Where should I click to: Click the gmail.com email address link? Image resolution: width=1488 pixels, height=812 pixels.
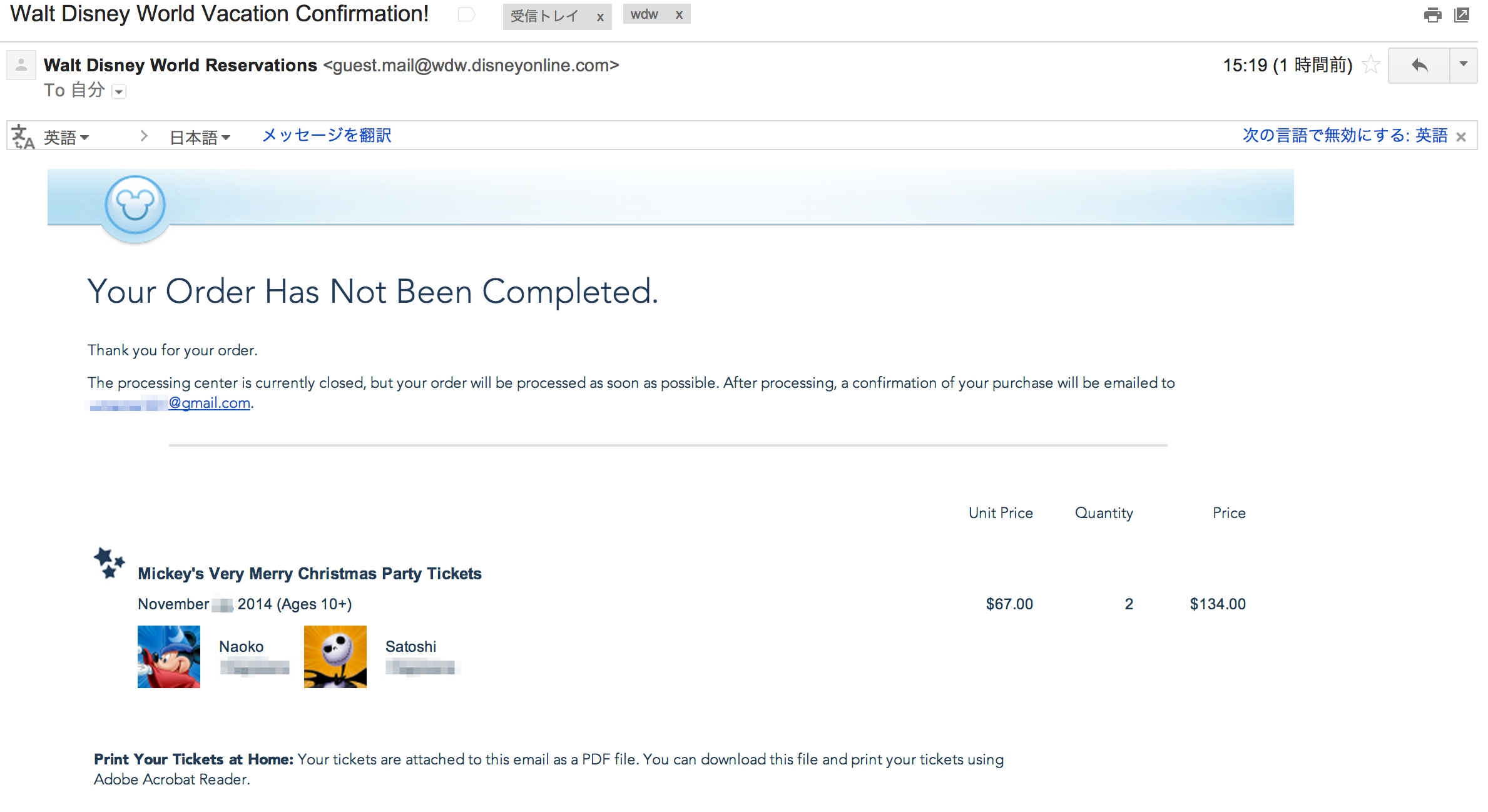point(209,403)
